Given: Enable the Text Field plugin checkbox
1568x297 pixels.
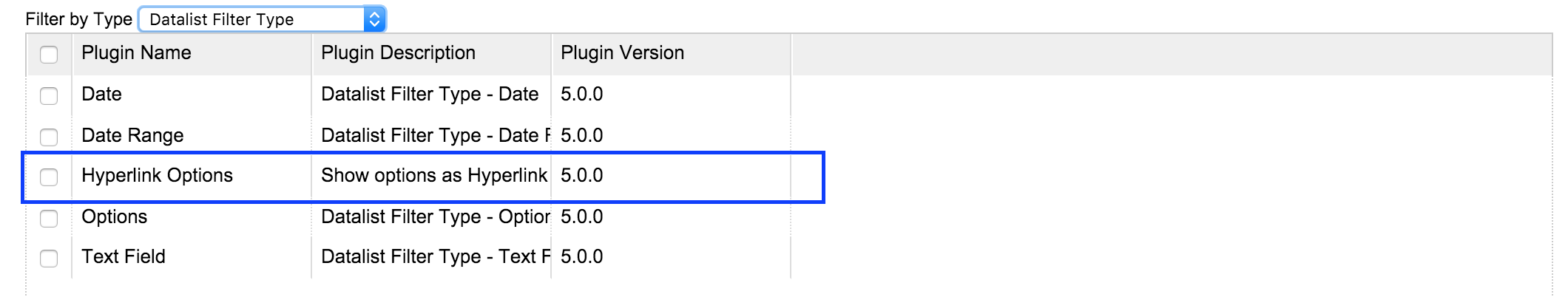Looking at the screenshot, I should point(49,259).
